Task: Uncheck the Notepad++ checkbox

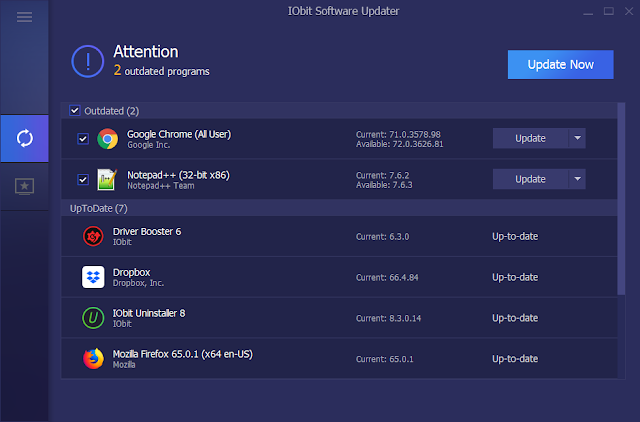Action: [x=83, y=180]
